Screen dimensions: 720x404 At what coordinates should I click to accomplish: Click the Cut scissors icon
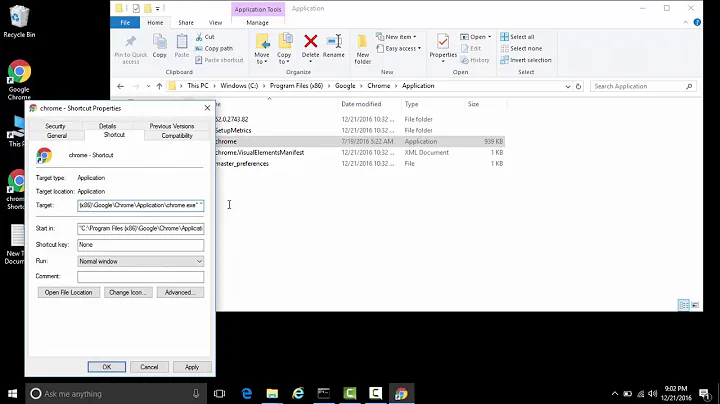click(199, 37)
